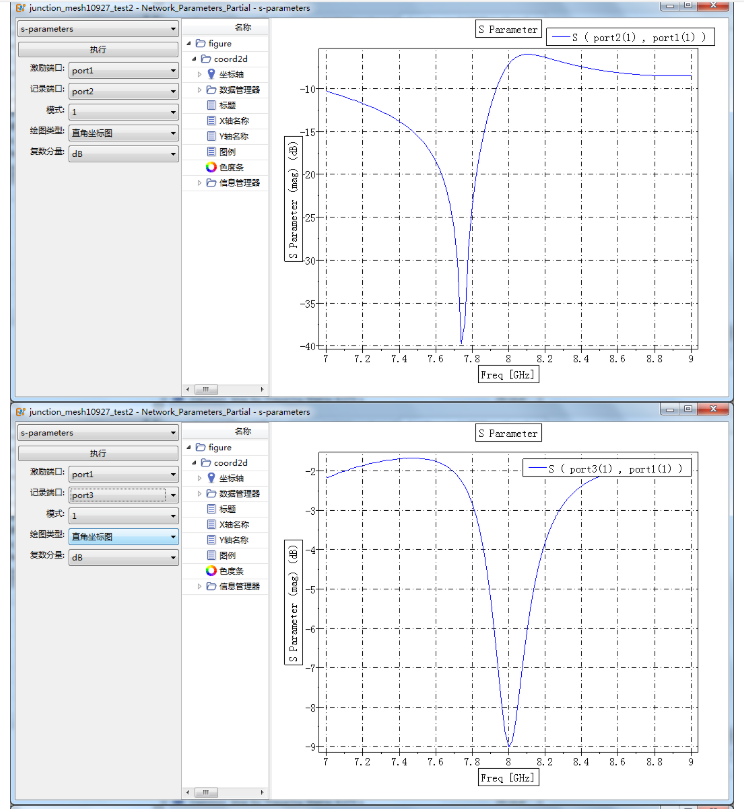Collapse the figure tree node in top window
Image resolution: width=744 pixels, height=809 pixels.
(188, 44)
